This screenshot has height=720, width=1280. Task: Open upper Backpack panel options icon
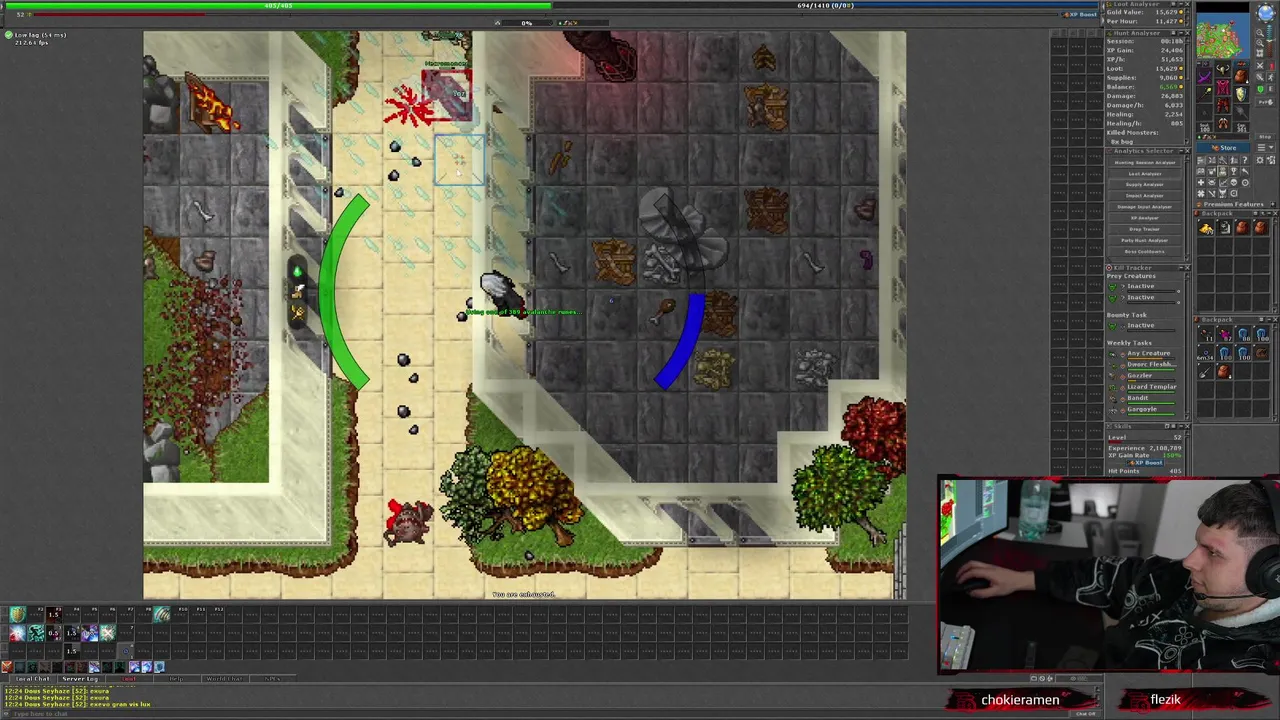coord(1256,213)
